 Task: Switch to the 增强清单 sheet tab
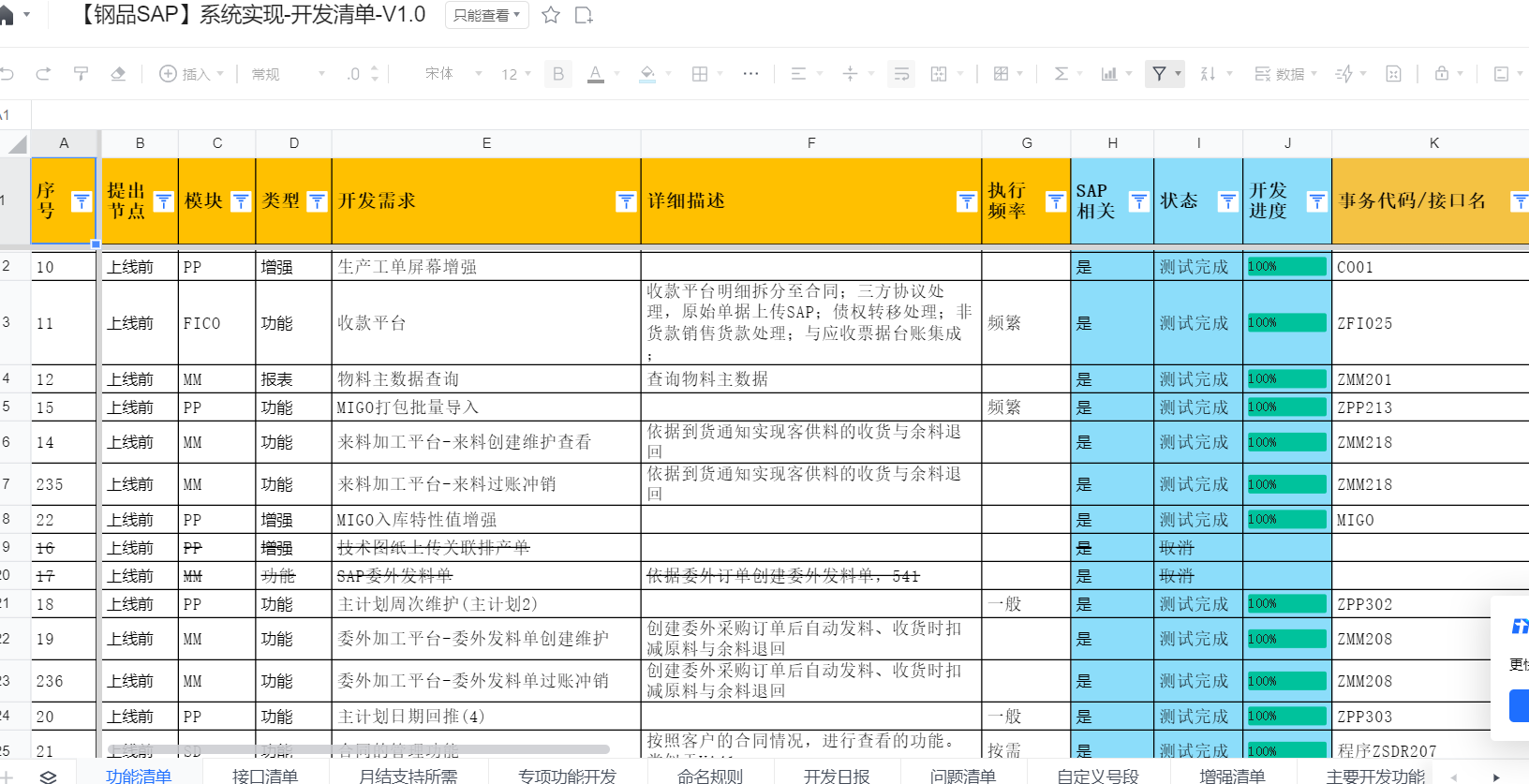pos(1232,776)
